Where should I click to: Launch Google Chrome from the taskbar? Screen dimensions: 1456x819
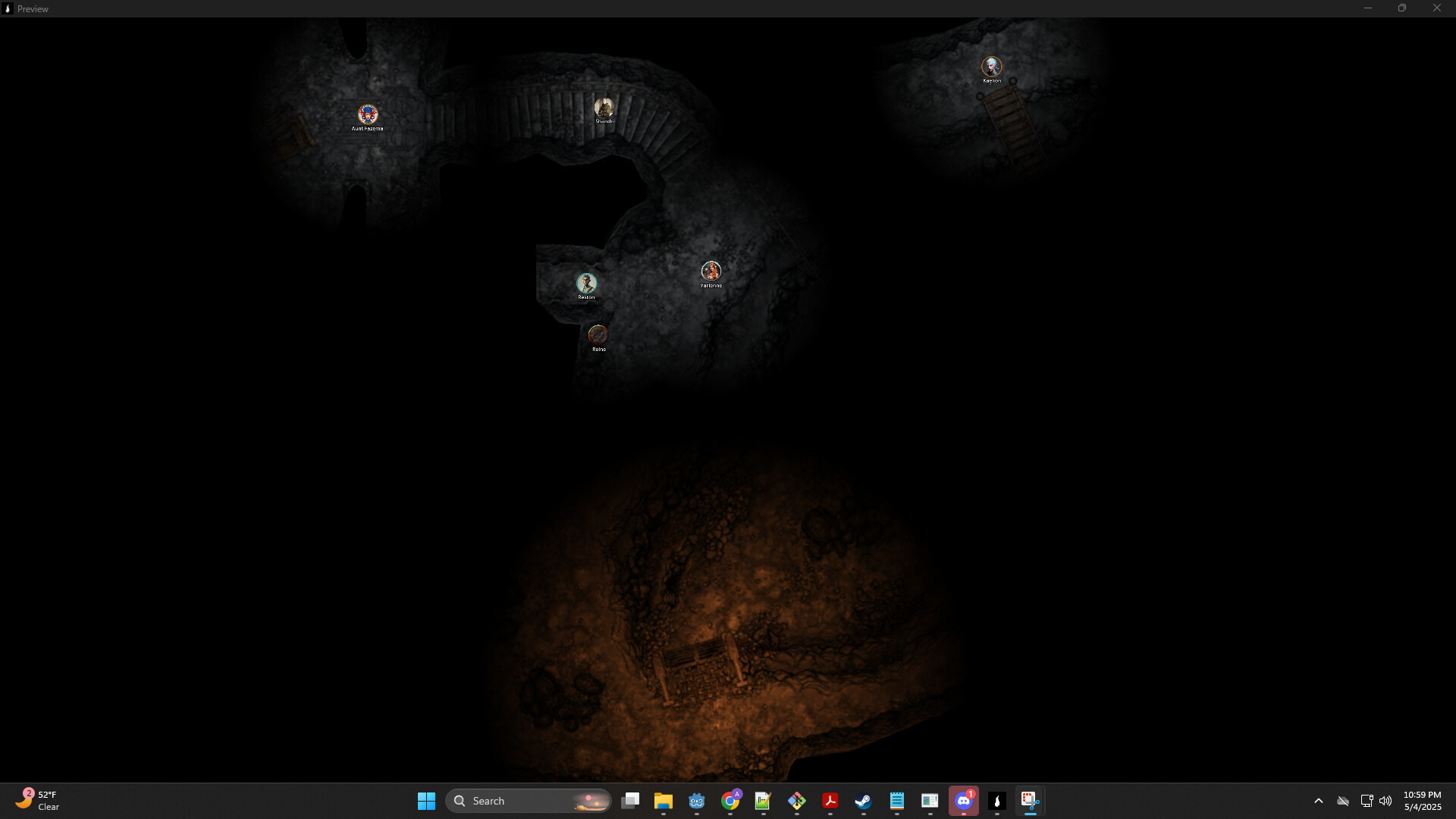(x=730, y=800)
